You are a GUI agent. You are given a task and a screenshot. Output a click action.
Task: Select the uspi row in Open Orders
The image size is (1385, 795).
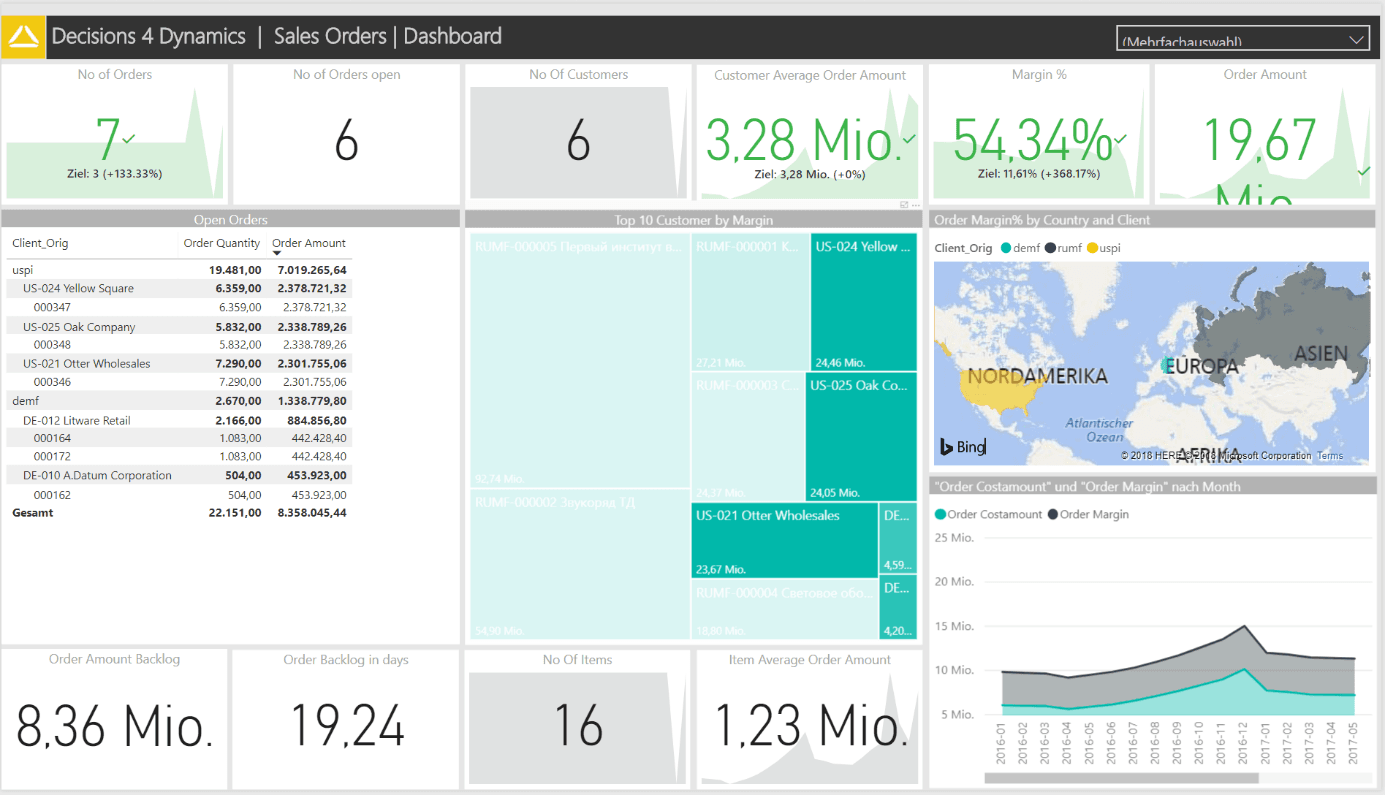click(x=23, y=270)
